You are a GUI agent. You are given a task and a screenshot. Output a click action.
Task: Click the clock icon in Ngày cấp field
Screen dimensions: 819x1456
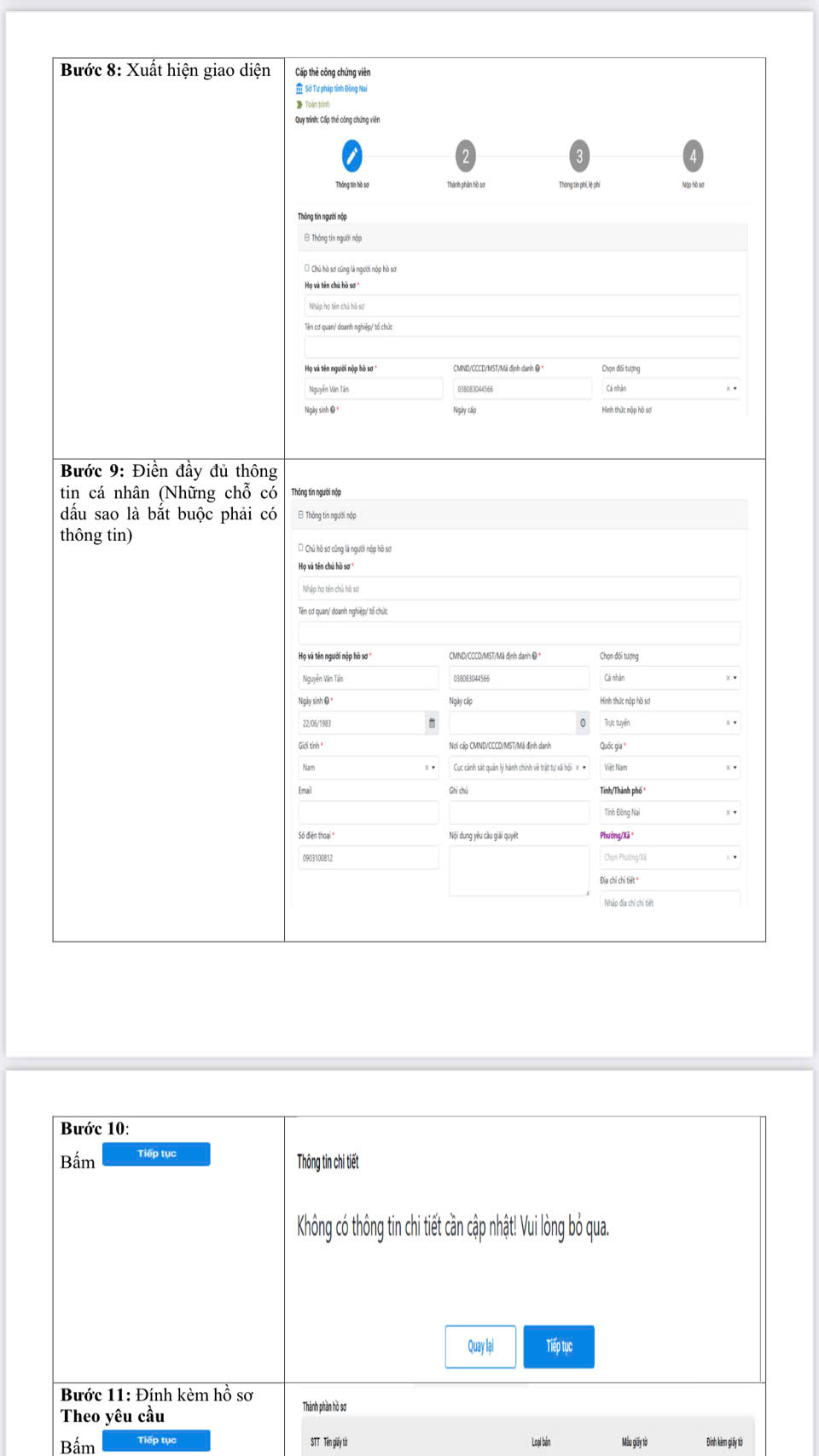pos(583,723)
